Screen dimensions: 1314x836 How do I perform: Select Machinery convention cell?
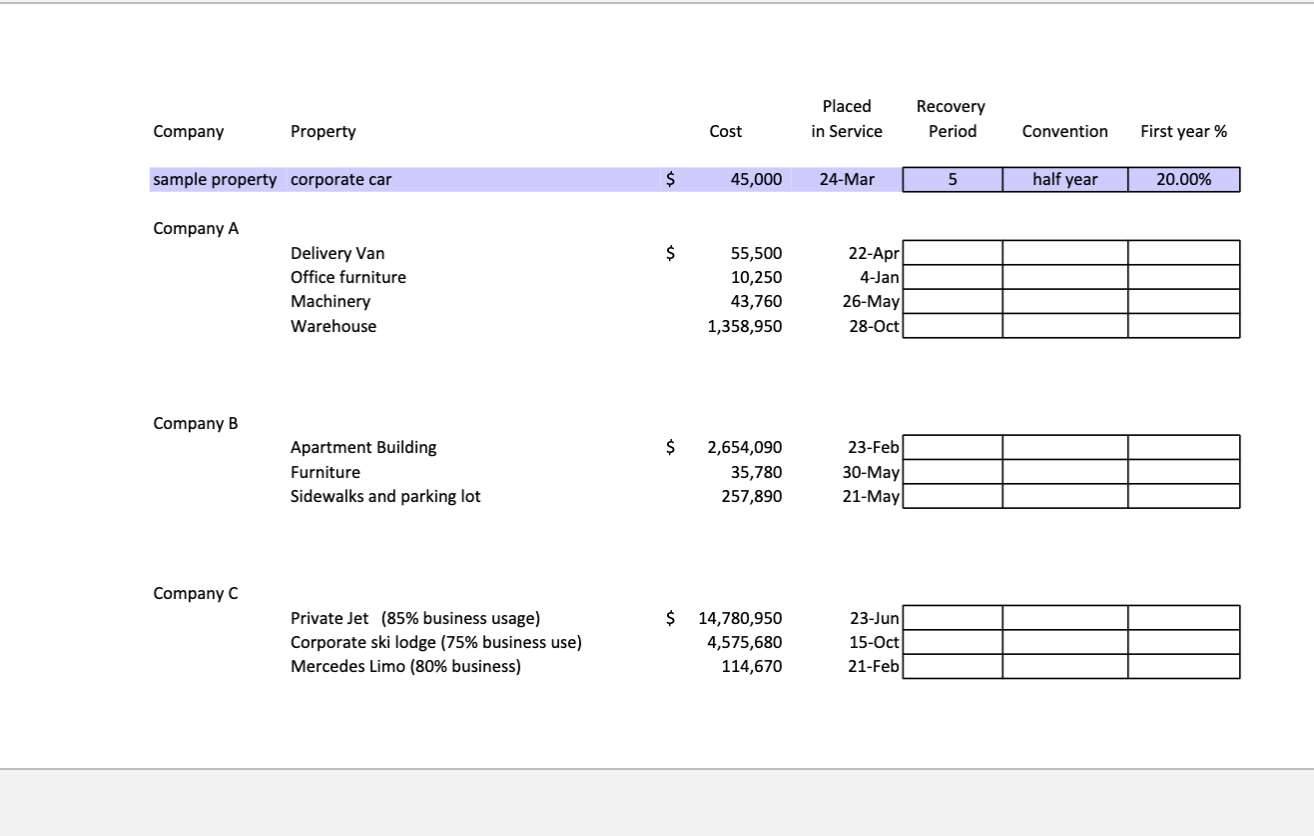1065,301
